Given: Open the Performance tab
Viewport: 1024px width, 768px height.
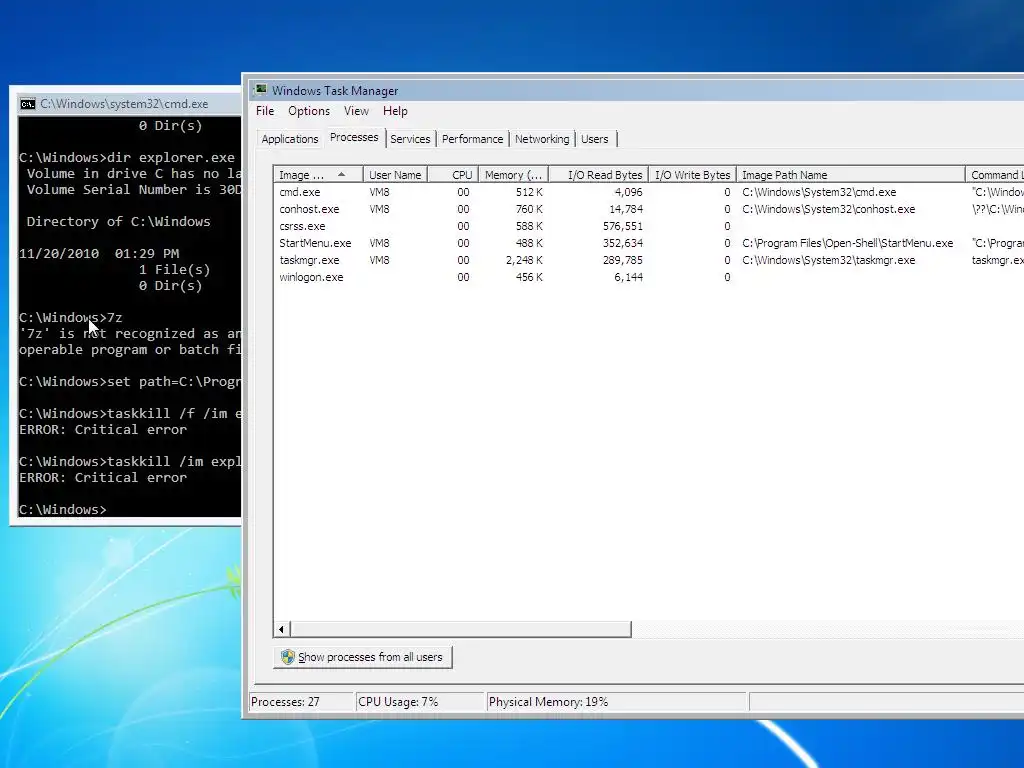Looking at the screenshot, I should coord(472,139).
